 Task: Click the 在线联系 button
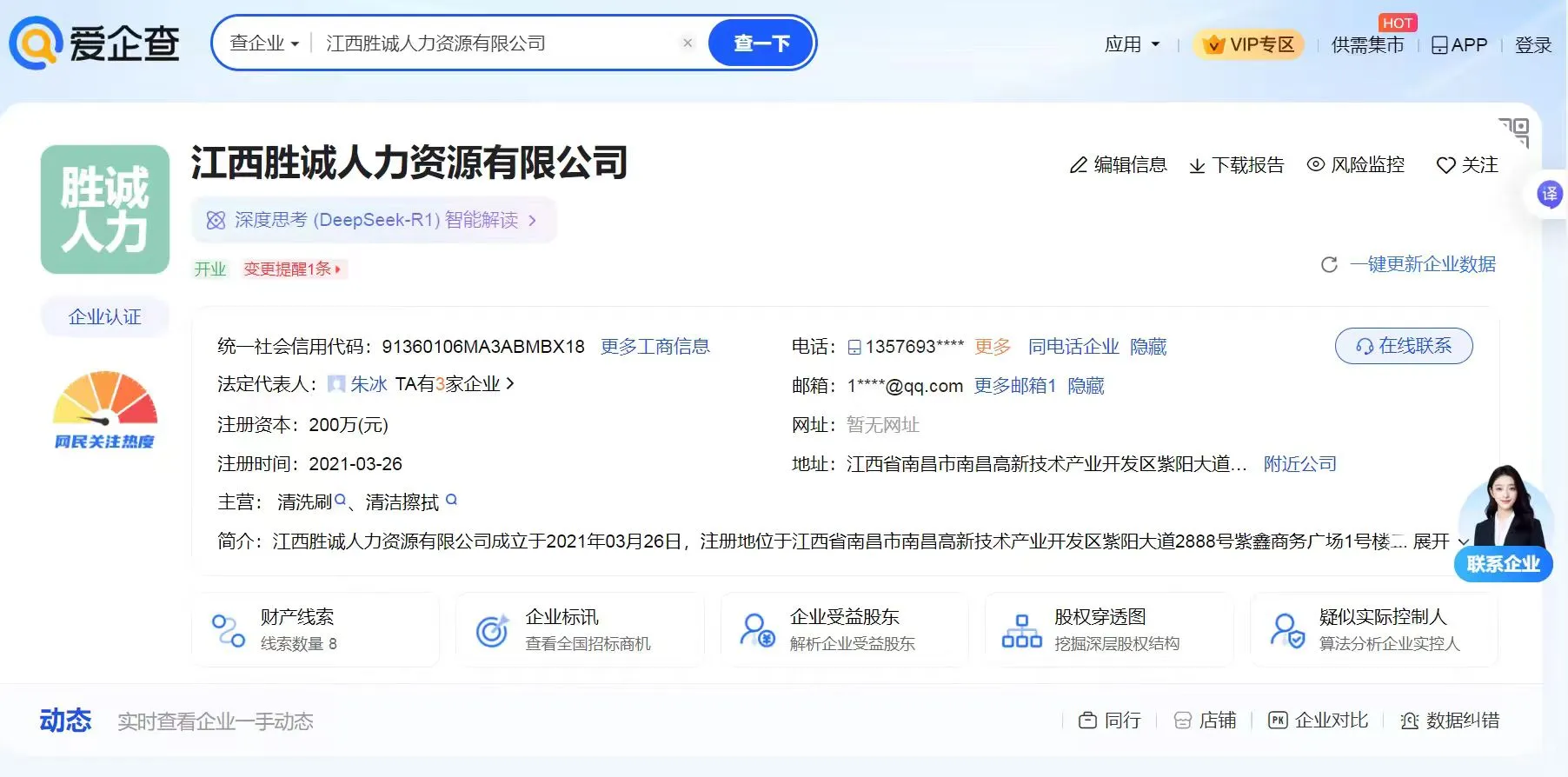pos(1404,346)
